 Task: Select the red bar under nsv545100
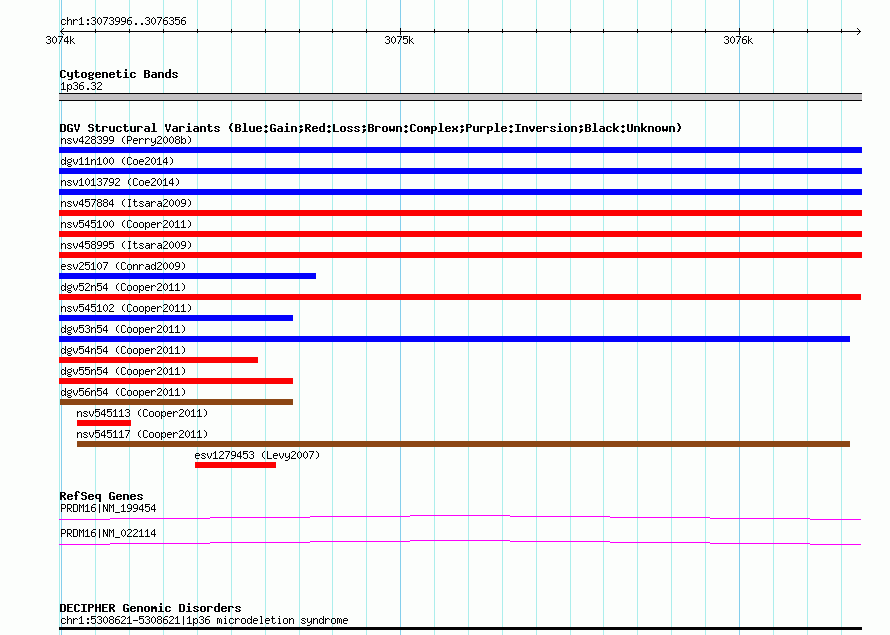[x=460, y=234]
